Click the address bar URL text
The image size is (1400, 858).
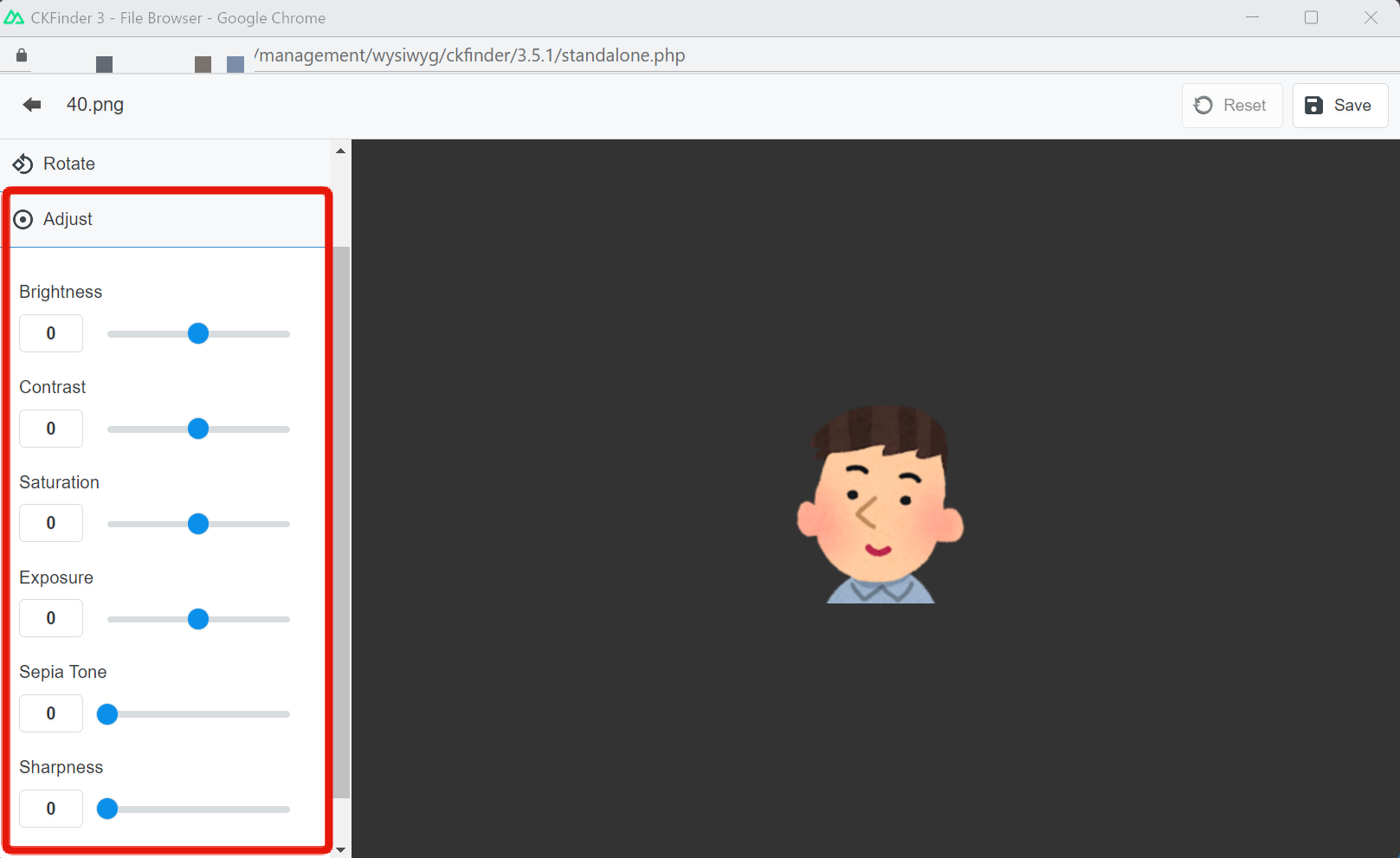[469, 55]
